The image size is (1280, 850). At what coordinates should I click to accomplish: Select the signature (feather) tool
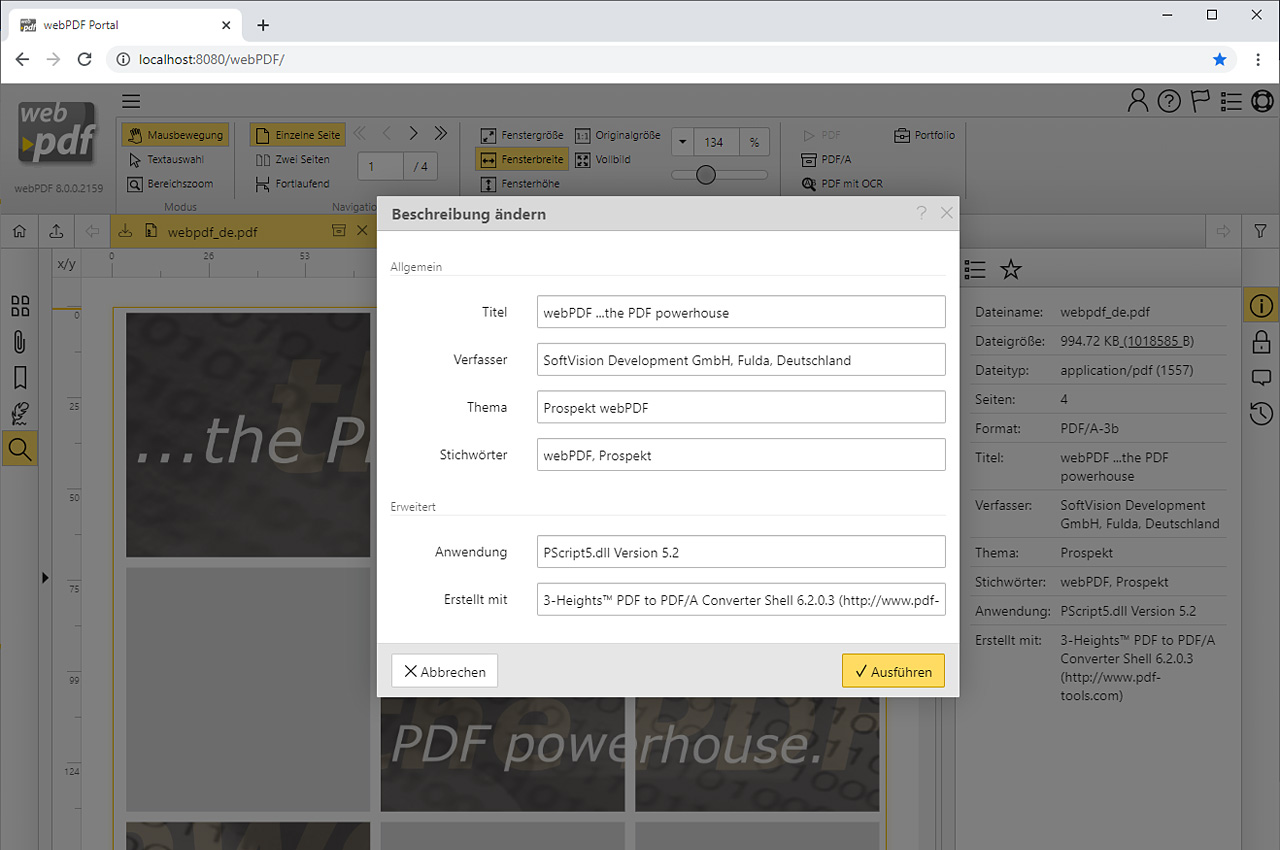point(20,413)
